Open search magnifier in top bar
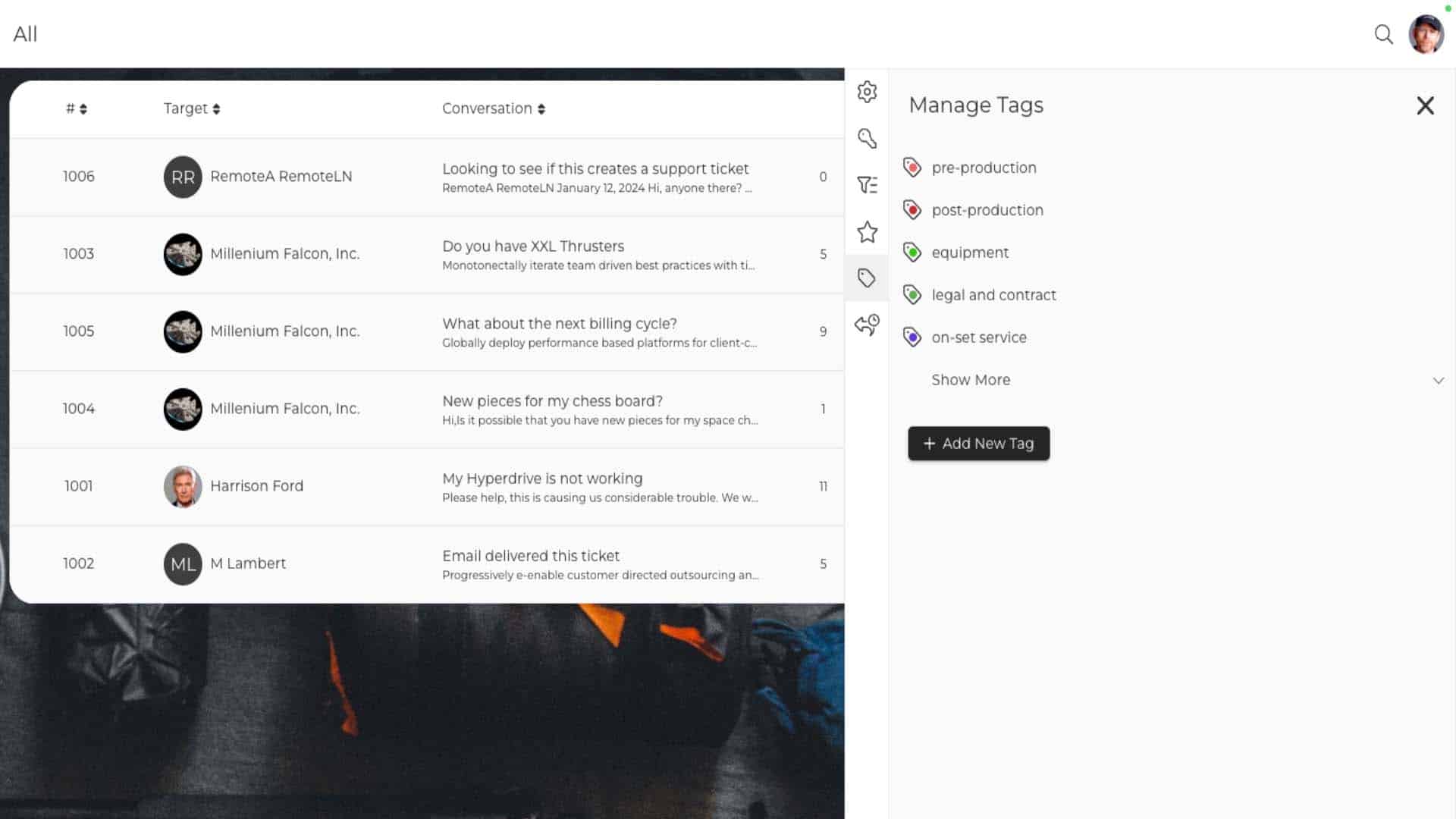The height and width of the screenshot is (819, 1456). (1383, 34)
